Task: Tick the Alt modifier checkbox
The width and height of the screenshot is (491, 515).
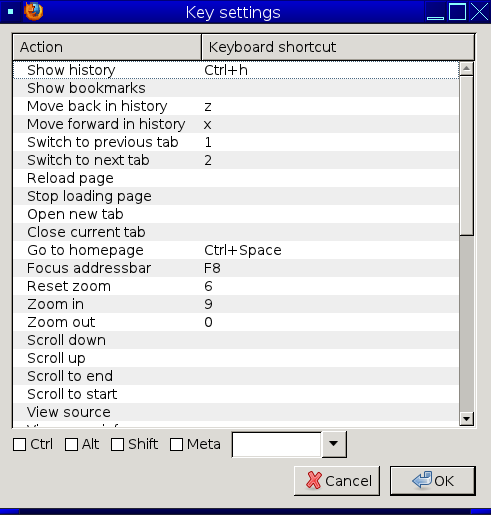Action: pos(71,444)
